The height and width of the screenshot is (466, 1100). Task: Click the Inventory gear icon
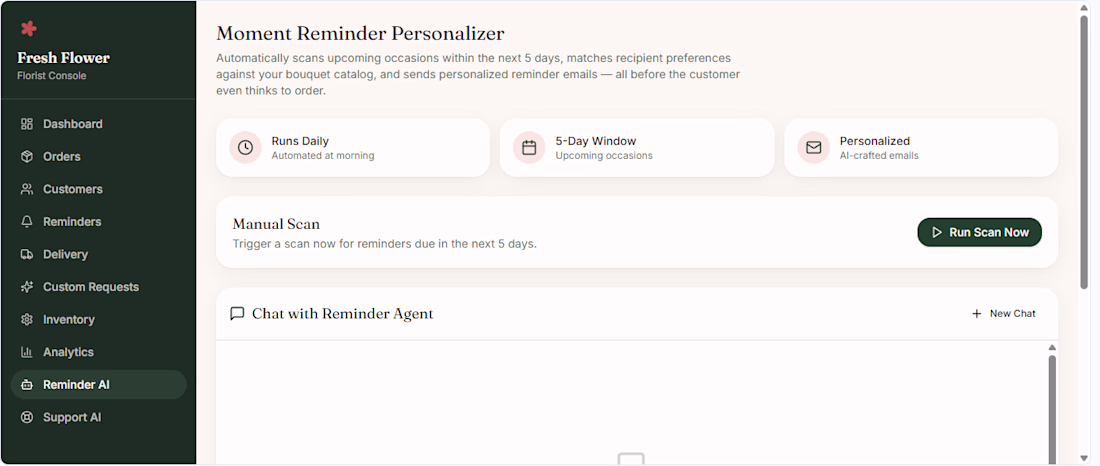pyautogui.click(x=27, y=319)
